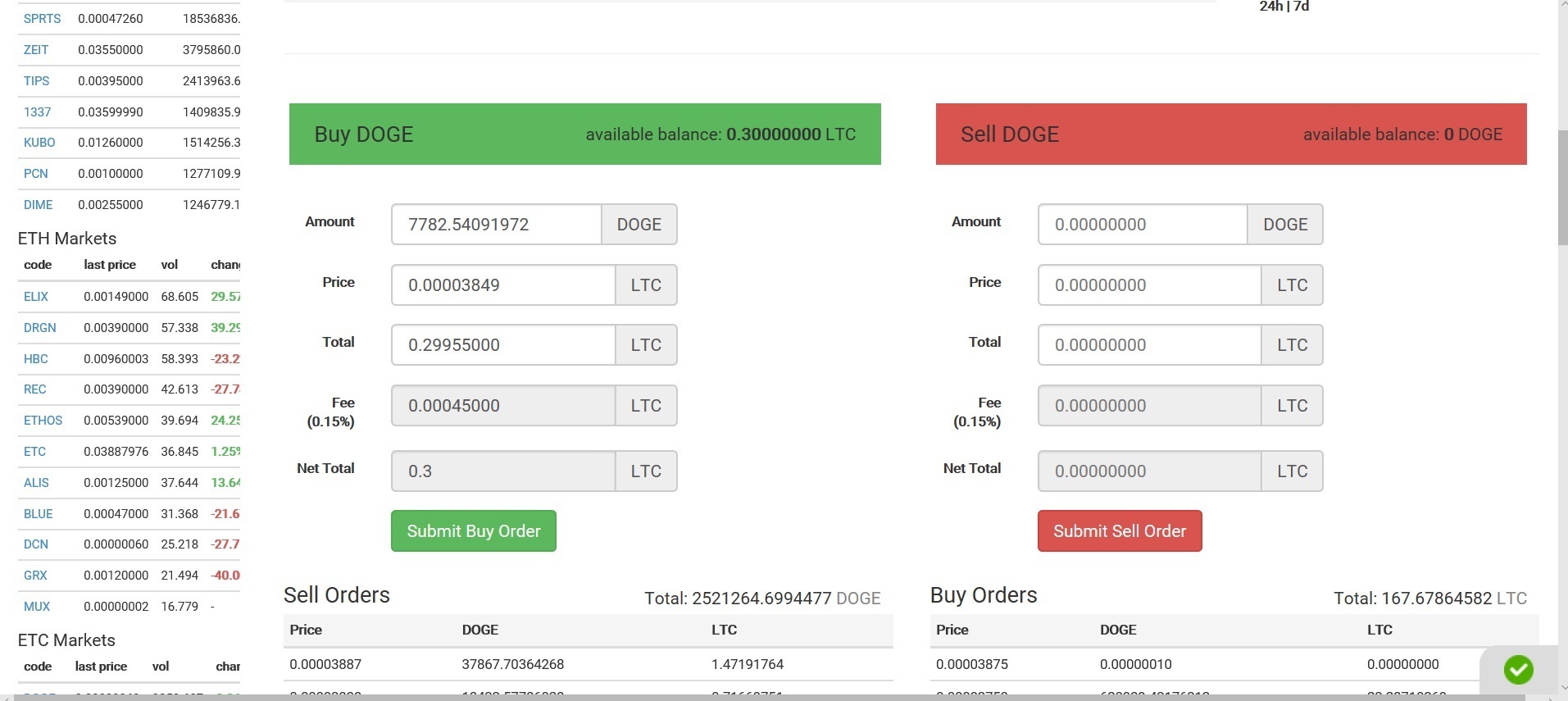Viewport: 1568px width, 701px height.
Task: Open the ELIX ETH market
Action: click(36, 296)
